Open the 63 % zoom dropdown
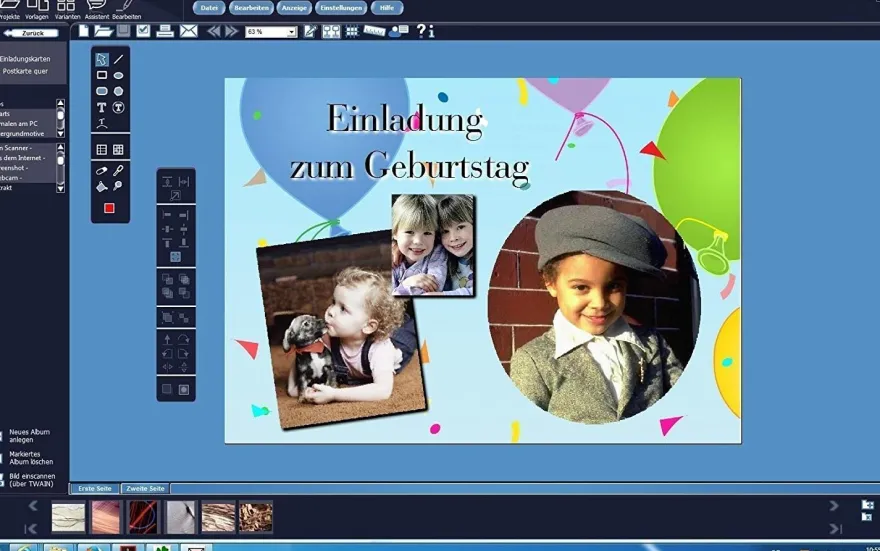This screenshot has width=880, height=551. [x=271, y=32]
